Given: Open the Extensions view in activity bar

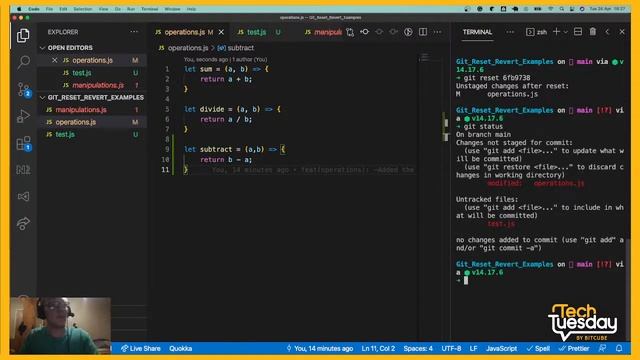Looking at the screenshot, I should tap(23, 143).
